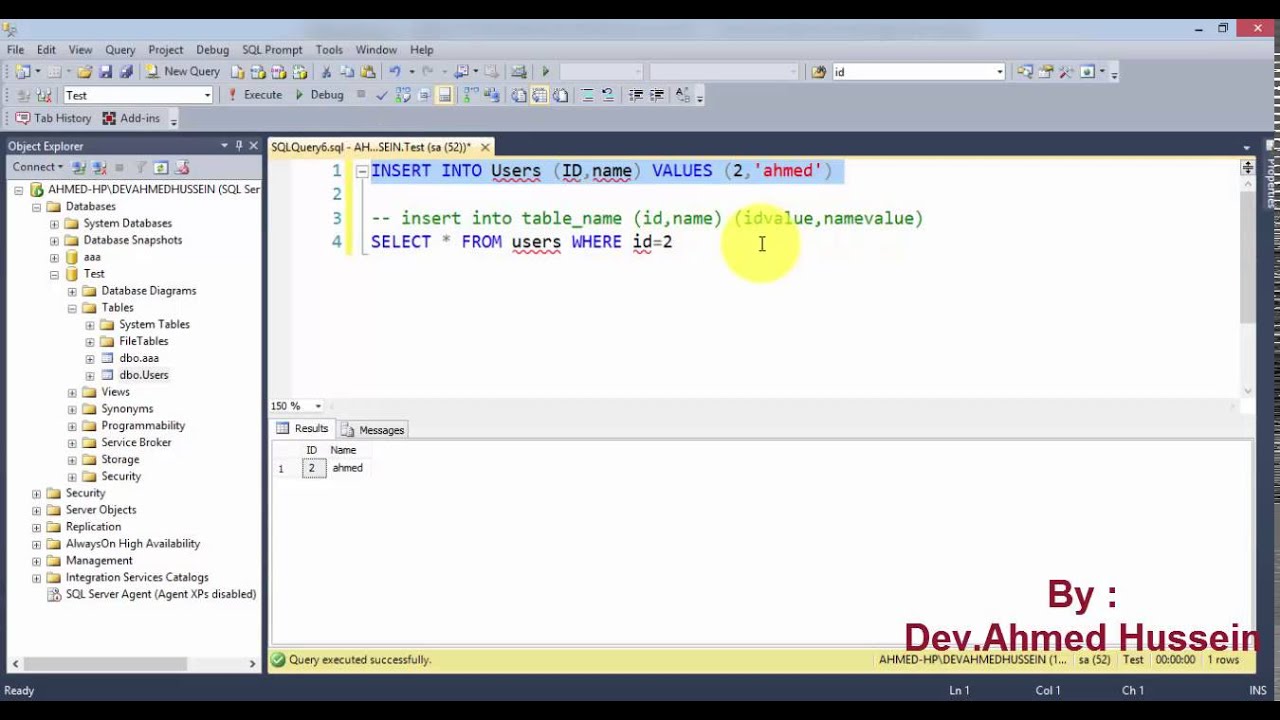The width and height of the screenshot is (1280, 720).
Task: Collapse the Databases node
Action: [37, 207]
